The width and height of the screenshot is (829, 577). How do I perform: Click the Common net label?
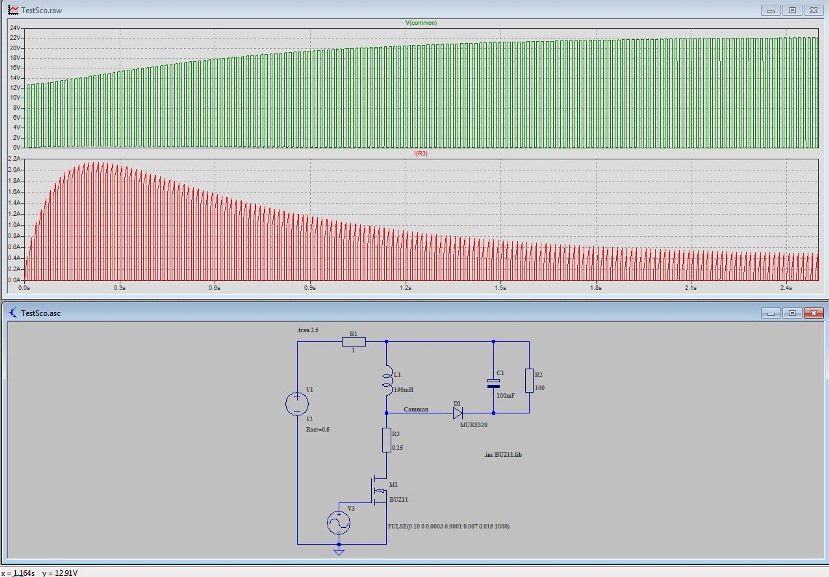click(x=416, y=409)
